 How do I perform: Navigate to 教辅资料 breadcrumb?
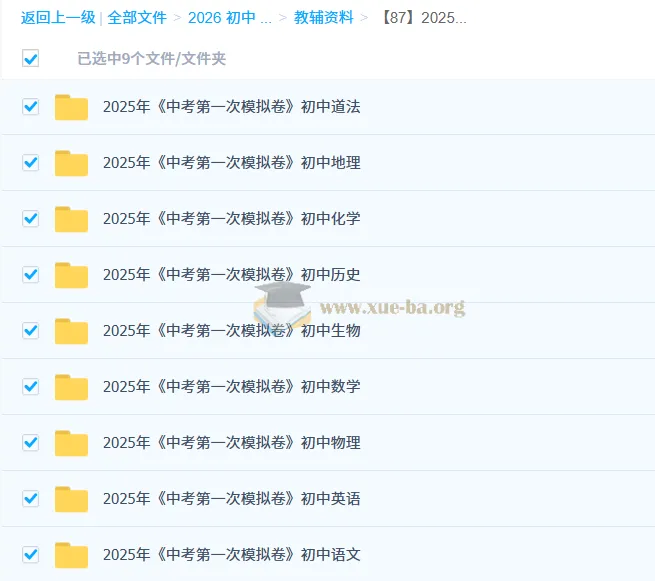[x=324, y=18]
